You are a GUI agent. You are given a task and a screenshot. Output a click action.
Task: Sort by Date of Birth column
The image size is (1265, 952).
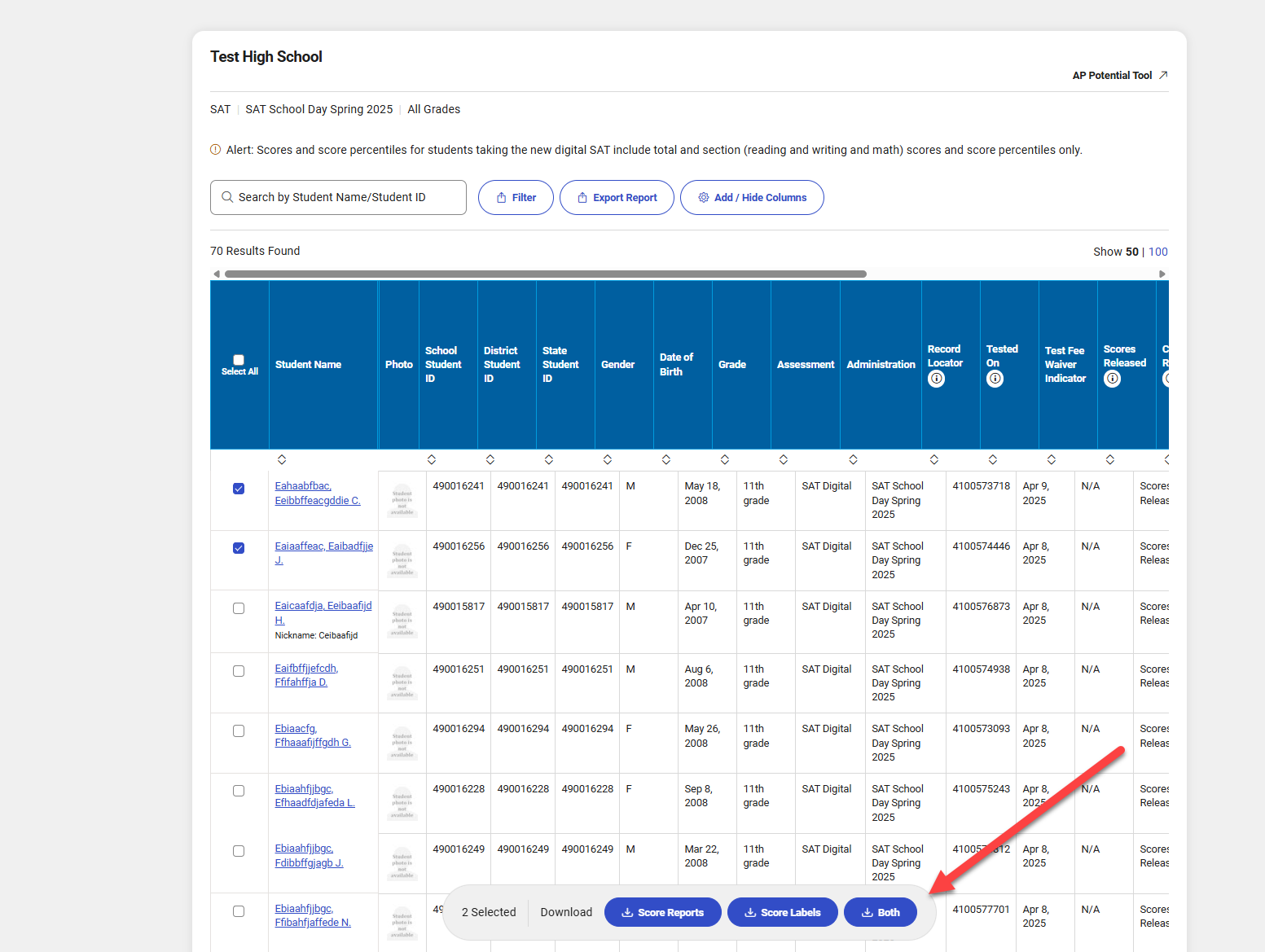(x=666, y=460)
